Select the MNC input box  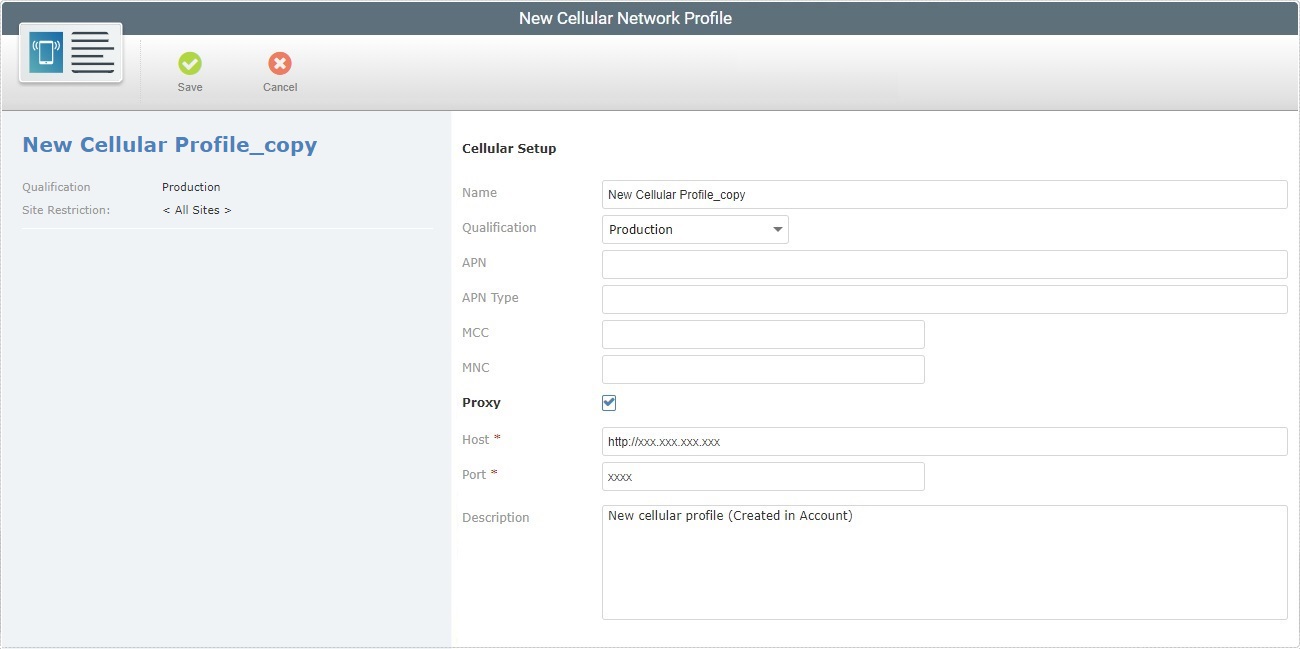click(762, 369)
